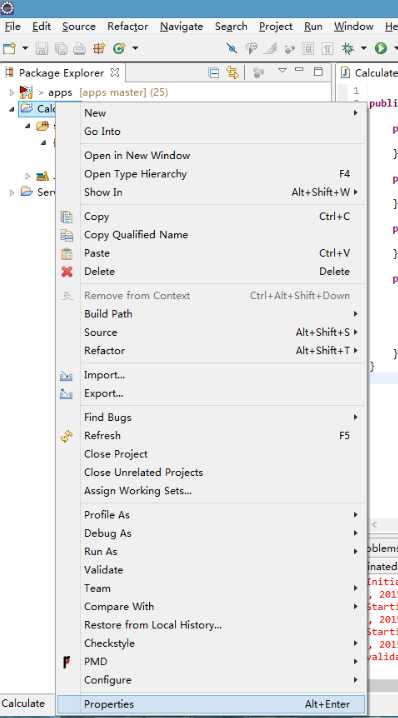This screenshot has height=718, width=398.
Task: Click the red Delete icon in context menu
Action: tap(67, 272)
